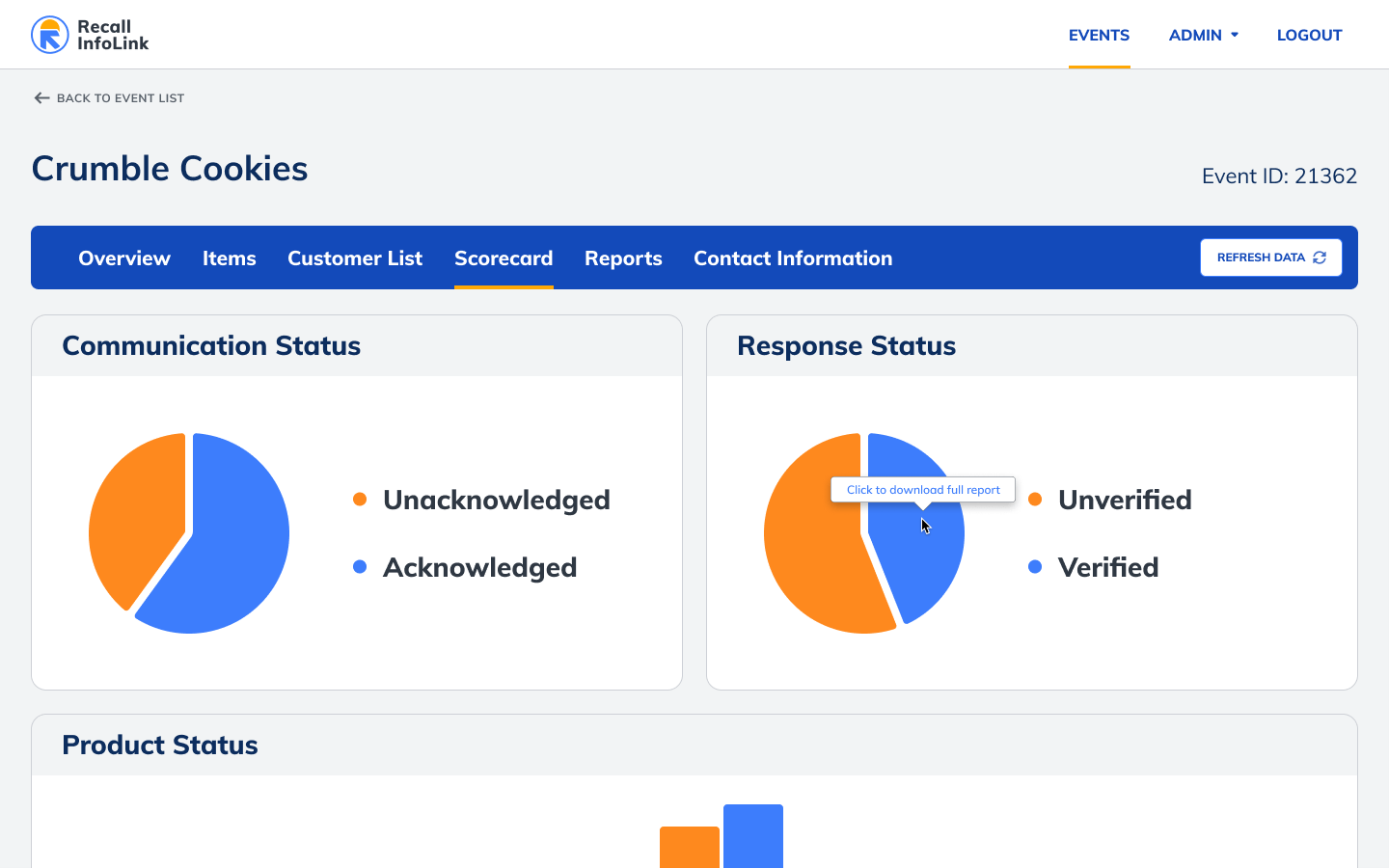Click the back arrow icon

pyautogui.click(x=41, y=98)
